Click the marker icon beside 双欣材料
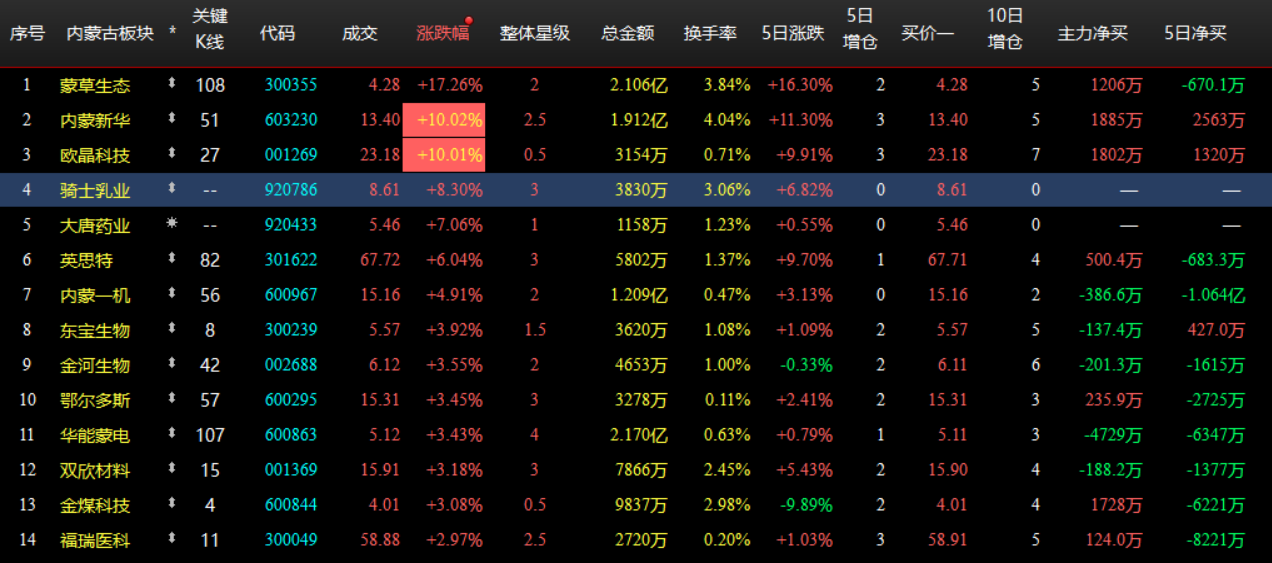The width and height of the screenshot is (1272, 563). click(172, 469)
